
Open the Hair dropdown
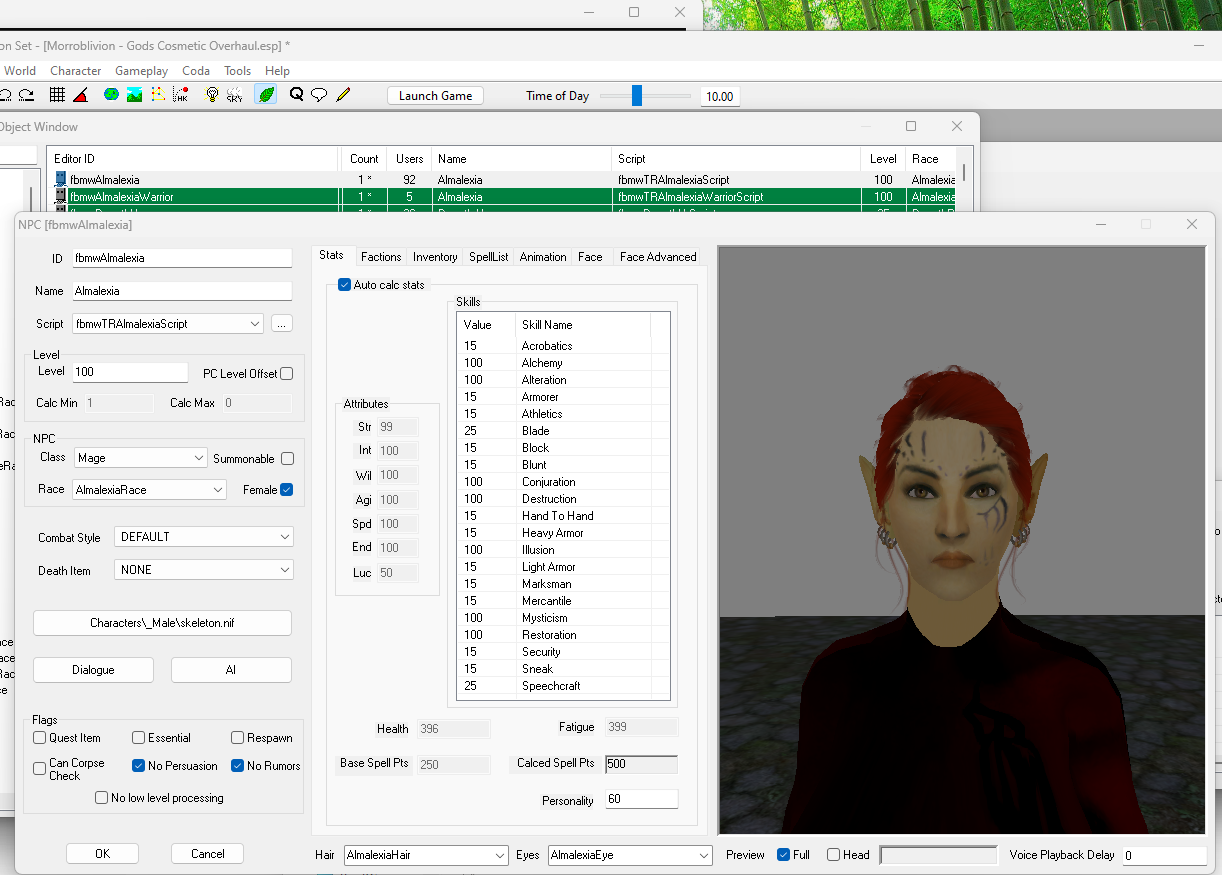[x=426, y=856]
